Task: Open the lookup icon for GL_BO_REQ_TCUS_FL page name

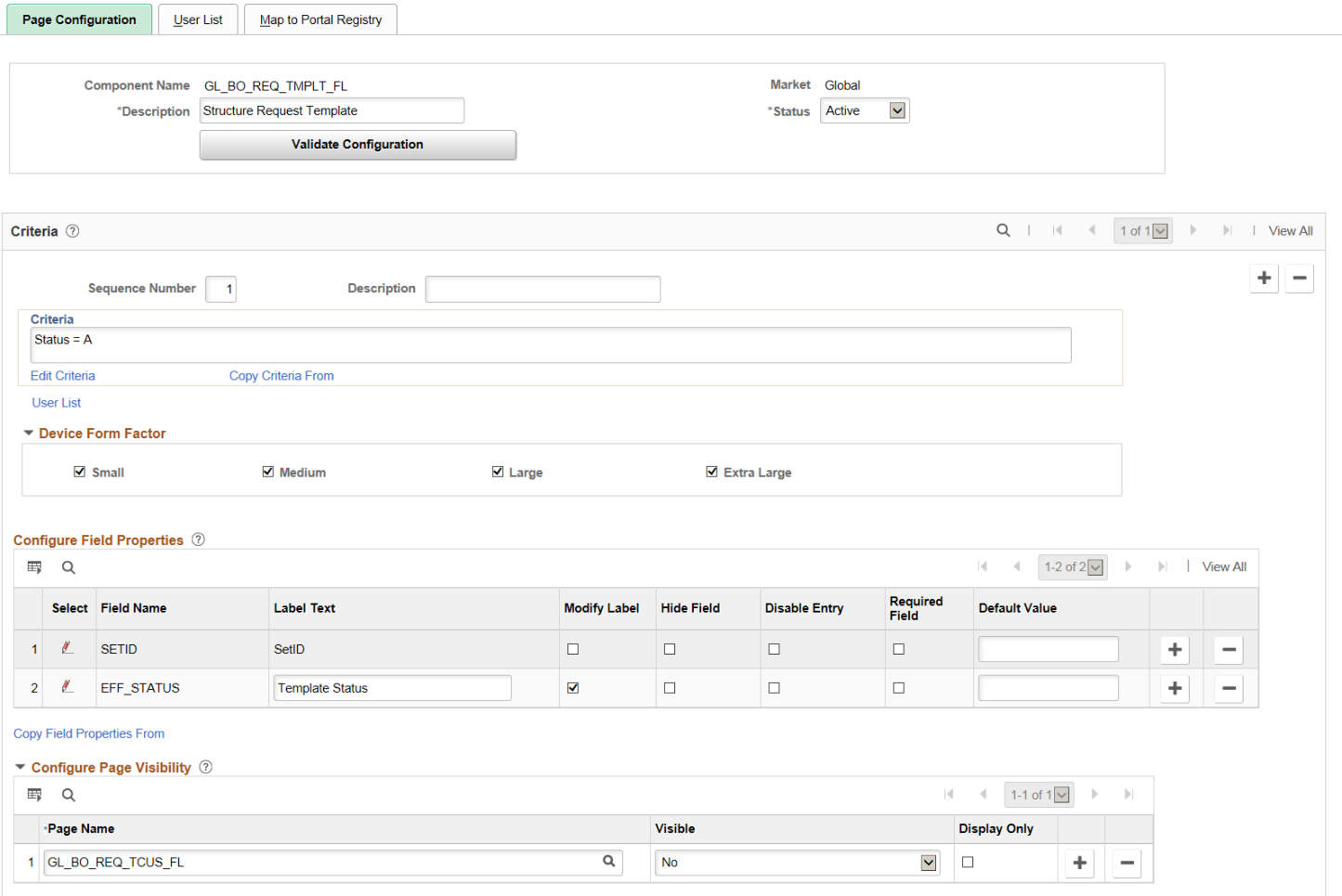Action: [610, 862]
